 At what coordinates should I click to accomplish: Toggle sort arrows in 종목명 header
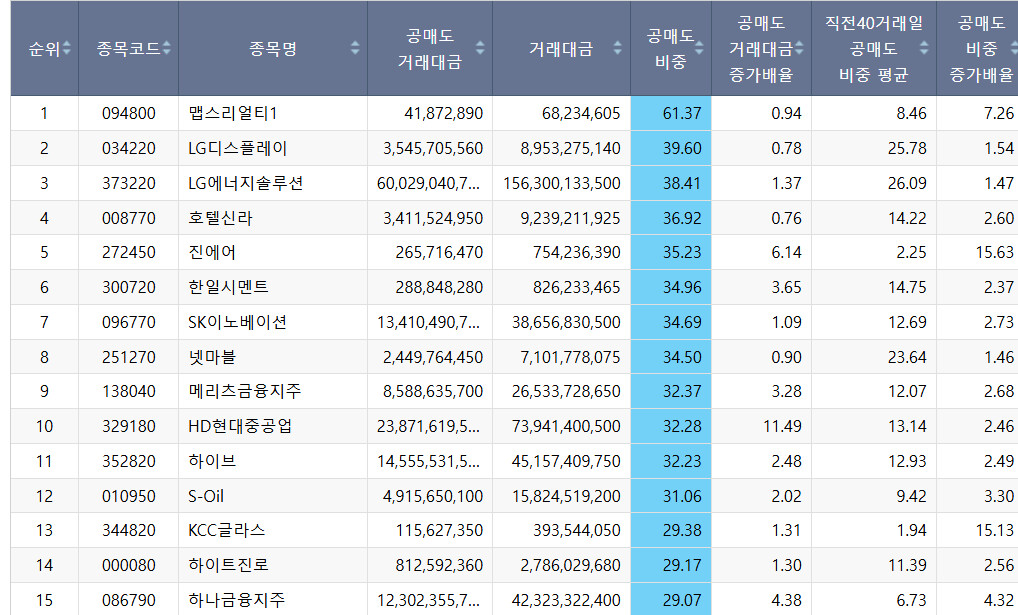pos(355,48)
